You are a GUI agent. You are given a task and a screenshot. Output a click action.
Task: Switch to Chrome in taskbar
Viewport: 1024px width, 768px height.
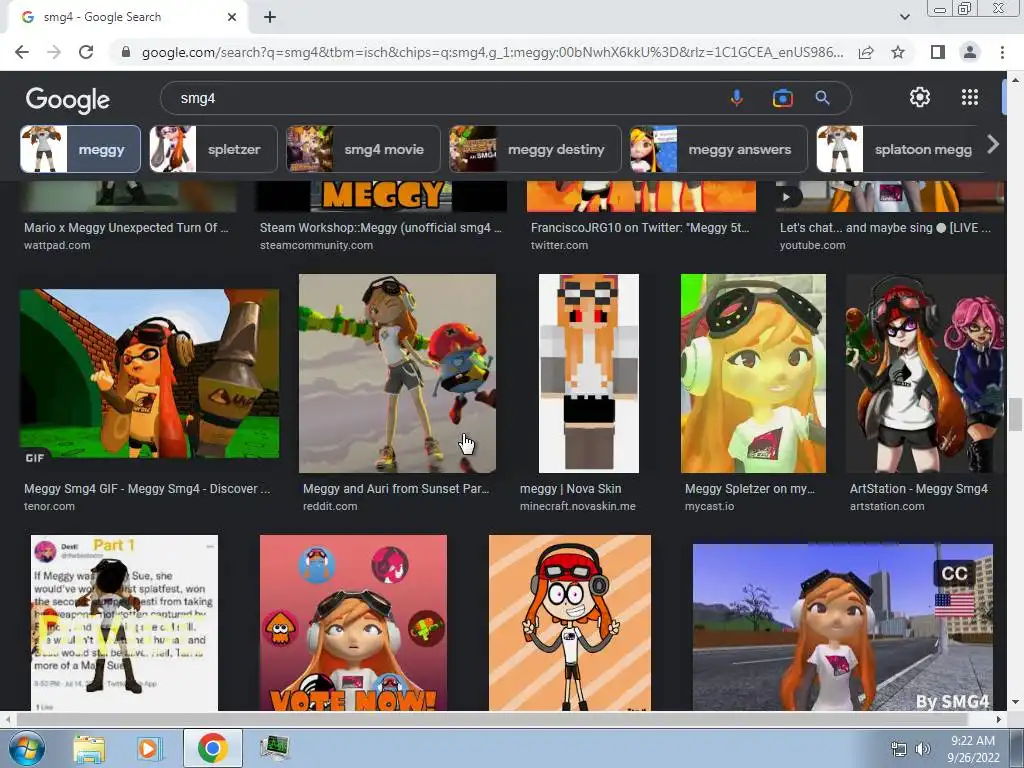tap(212, 748)
